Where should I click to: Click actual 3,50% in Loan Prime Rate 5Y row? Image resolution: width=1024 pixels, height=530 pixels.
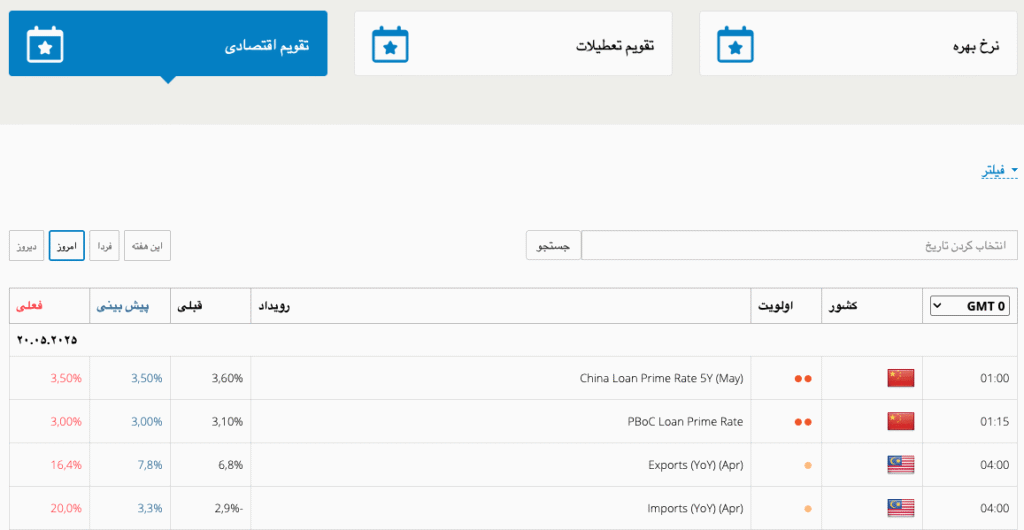(x=66, y=379)
